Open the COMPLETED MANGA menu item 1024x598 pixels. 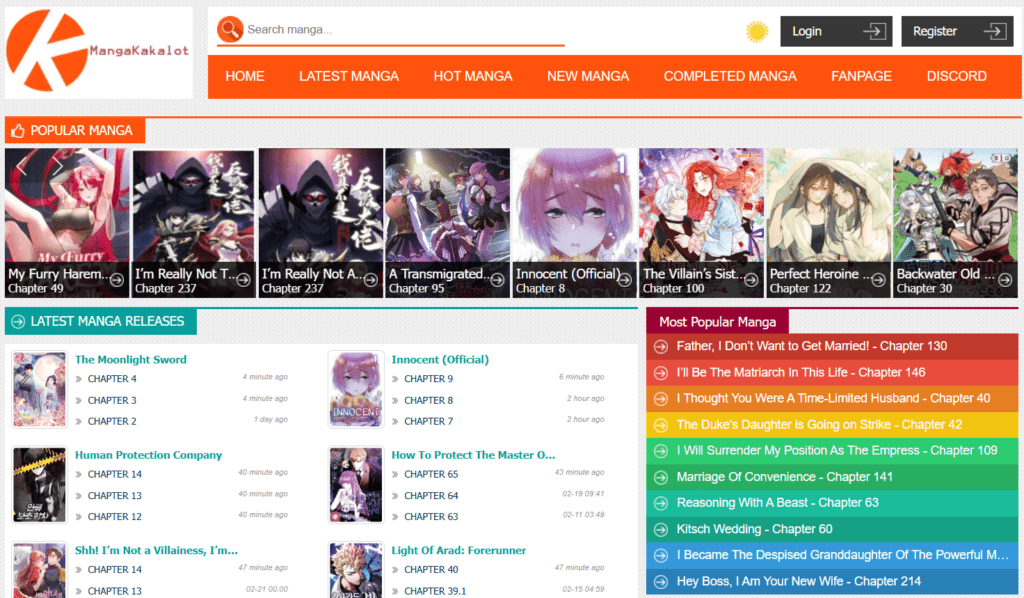pyautogui.click(x=730, y=76)
